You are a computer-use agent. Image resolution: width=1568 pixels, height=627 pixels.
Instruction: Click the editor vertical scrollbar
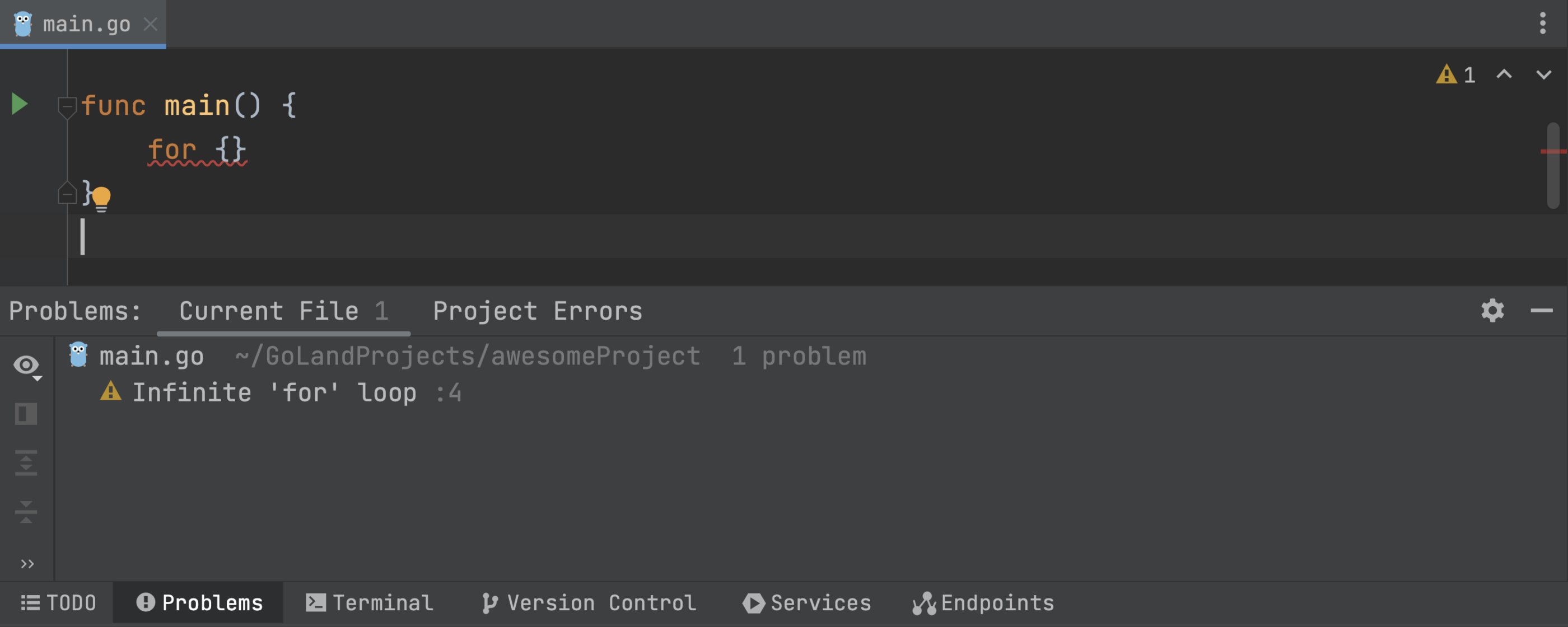click(1553, 166)
